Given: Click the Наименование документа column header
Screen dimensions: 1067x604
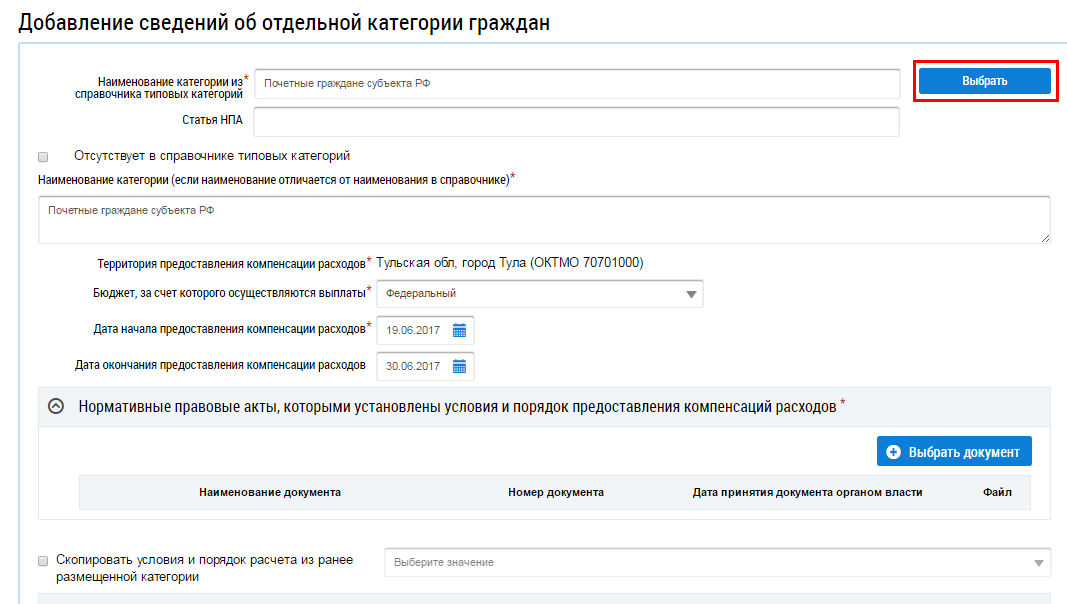Looking at the screenshot, I should (270, 492).
